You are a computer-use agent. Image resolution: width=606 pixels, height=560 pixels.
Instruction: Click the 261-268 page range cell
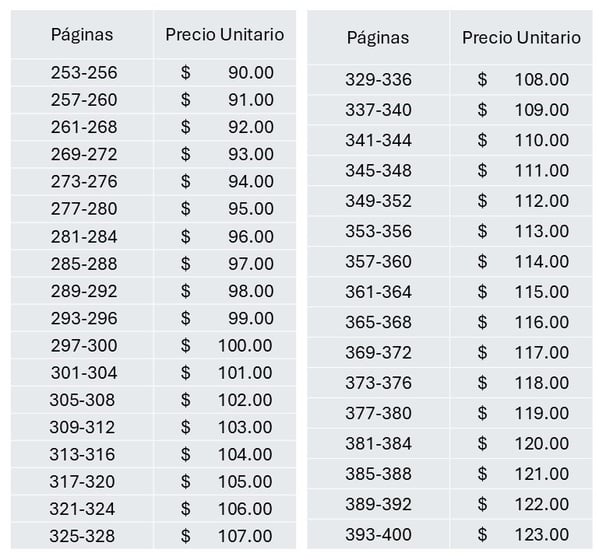click(x=83, y=127)
